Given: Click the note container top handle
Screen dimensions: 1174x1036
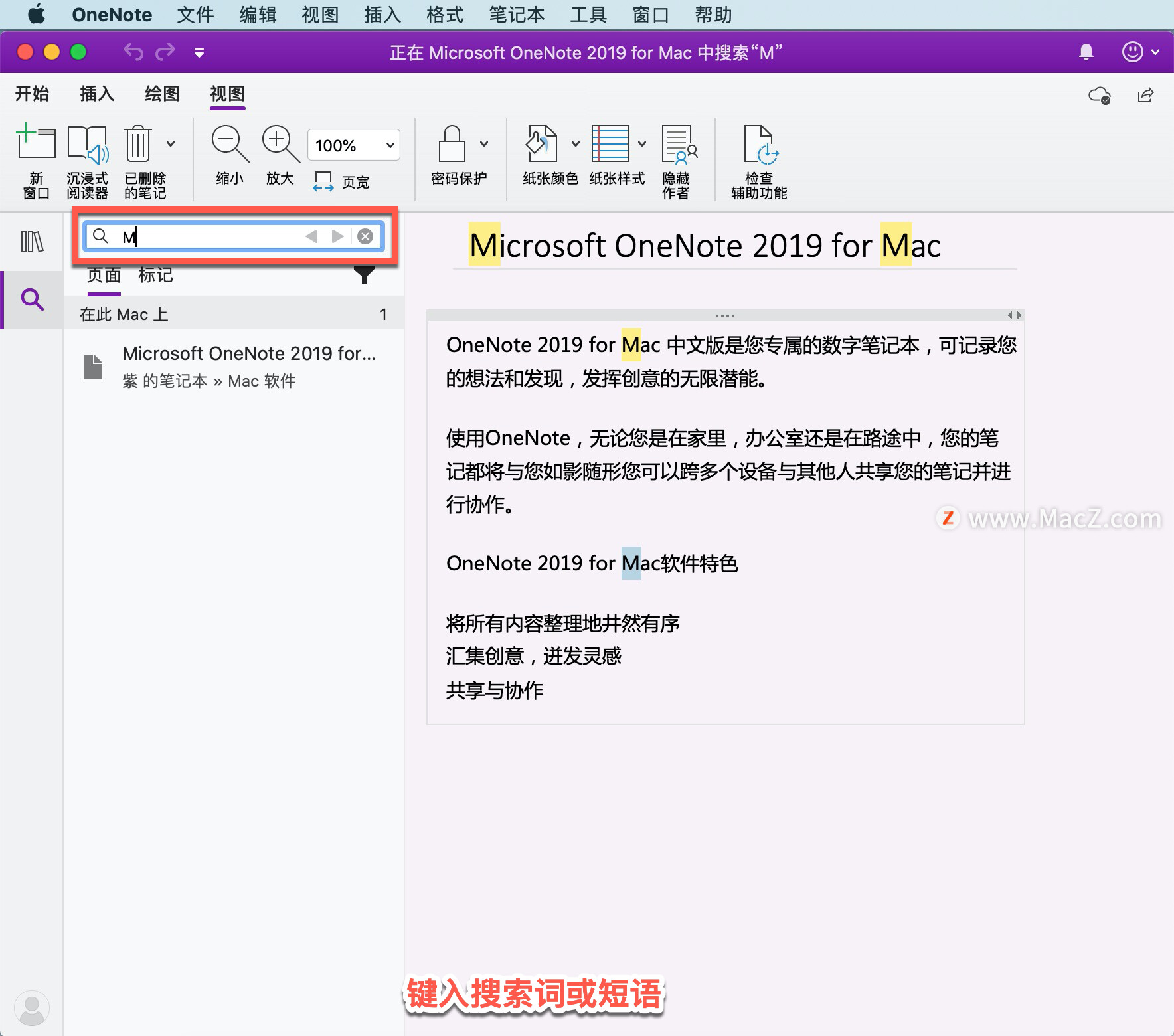Looking at the screenshot, I should [x=725, y=315].
